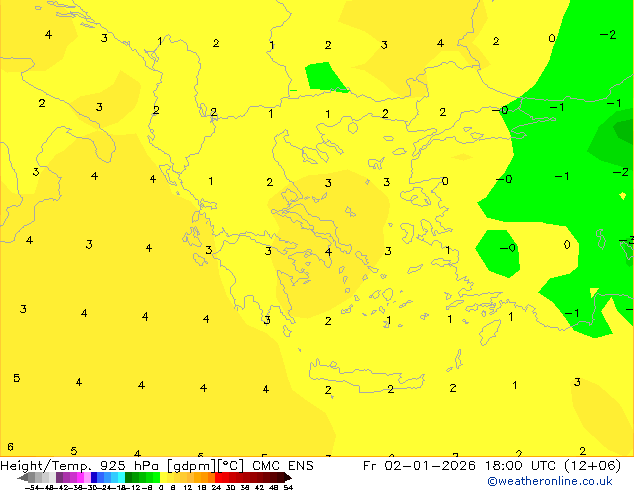This screenshot has width=634, height=490.
Task: Select the light pink legend swatch
Action: click(x=87, y=477)
